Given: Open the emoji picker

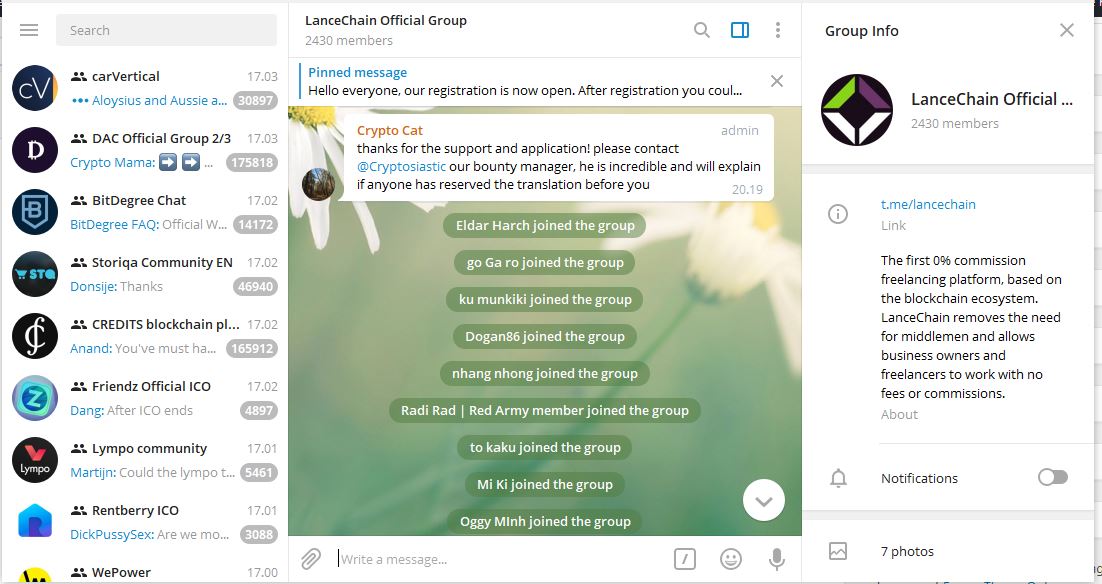Looking at the screenshot, I should point(731,559).
